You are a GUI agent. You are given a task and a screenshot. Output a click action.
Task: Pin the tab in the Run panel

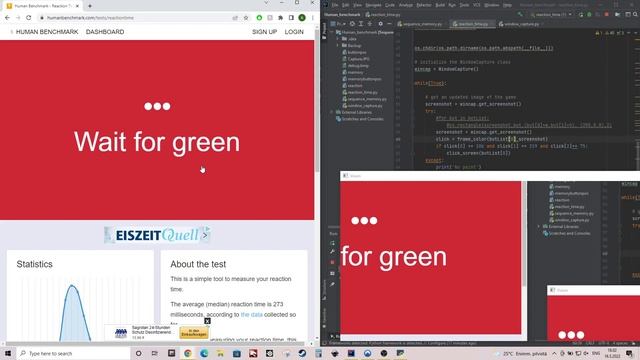coord(332,284)
